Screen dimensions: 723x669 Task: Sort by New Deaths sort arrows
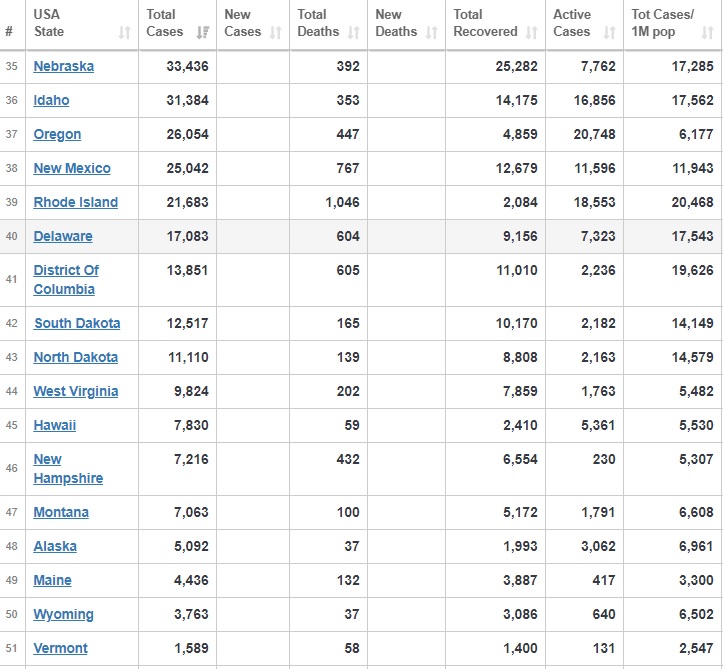(x=431, y=33)
